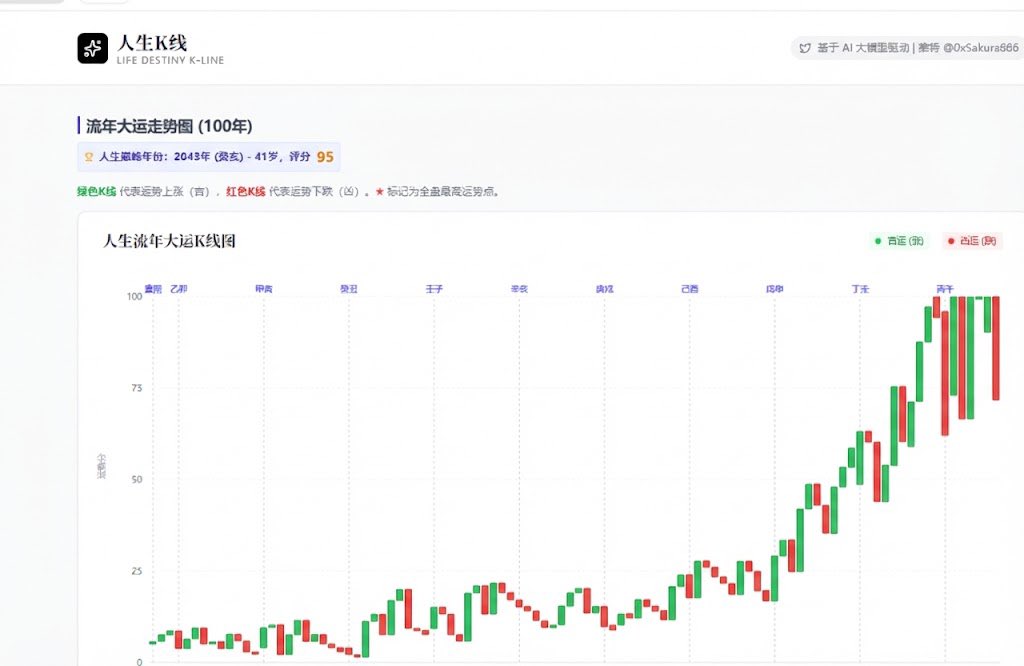Click the y-axis value 75
1024x666 pixels.
[136, 388]
